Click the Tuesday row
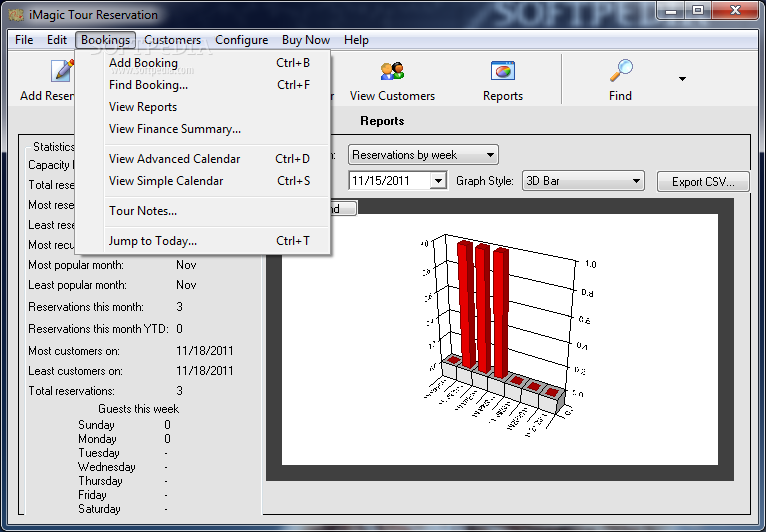766x532 pixels. coord(124,453)
